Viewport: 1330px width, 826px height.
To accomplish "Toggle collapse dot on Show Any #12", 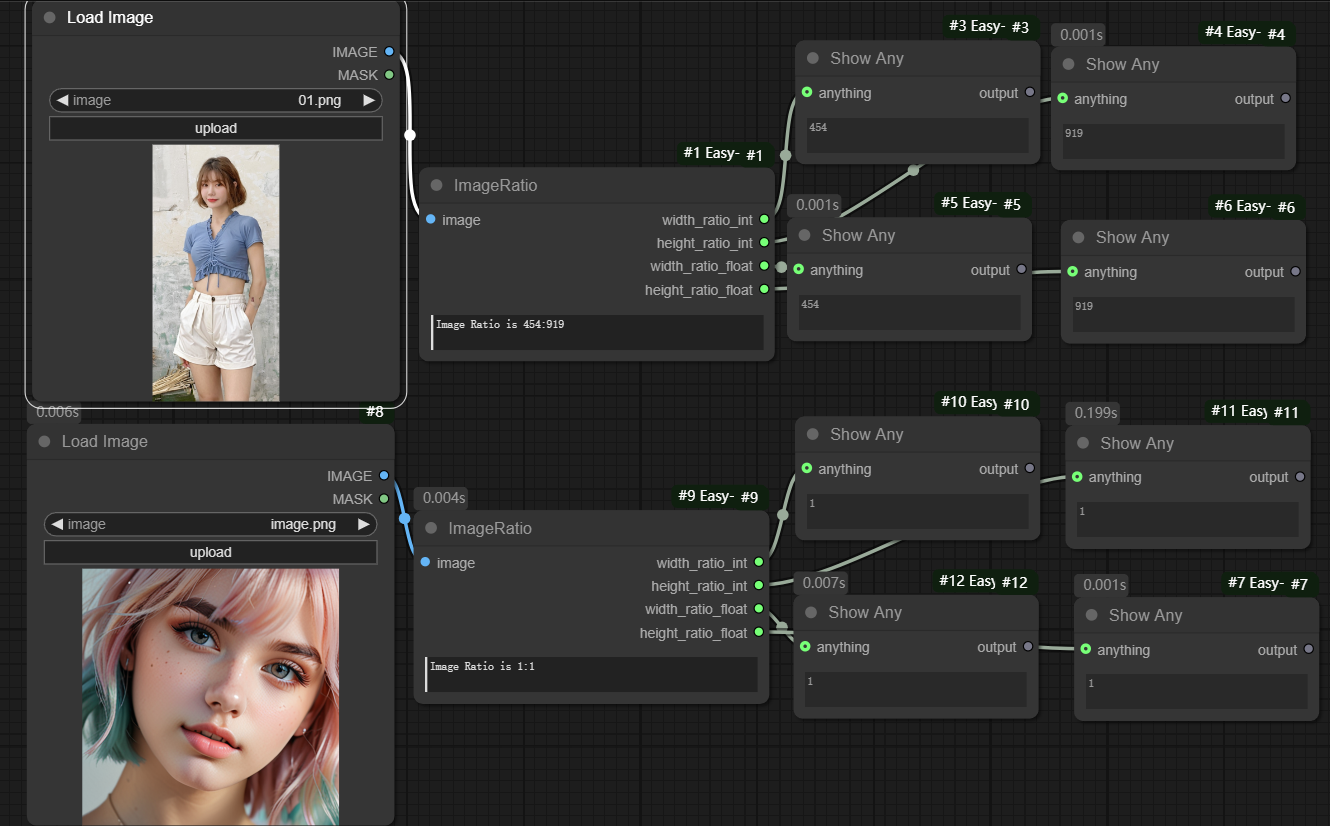I will [x=811, y=612].
